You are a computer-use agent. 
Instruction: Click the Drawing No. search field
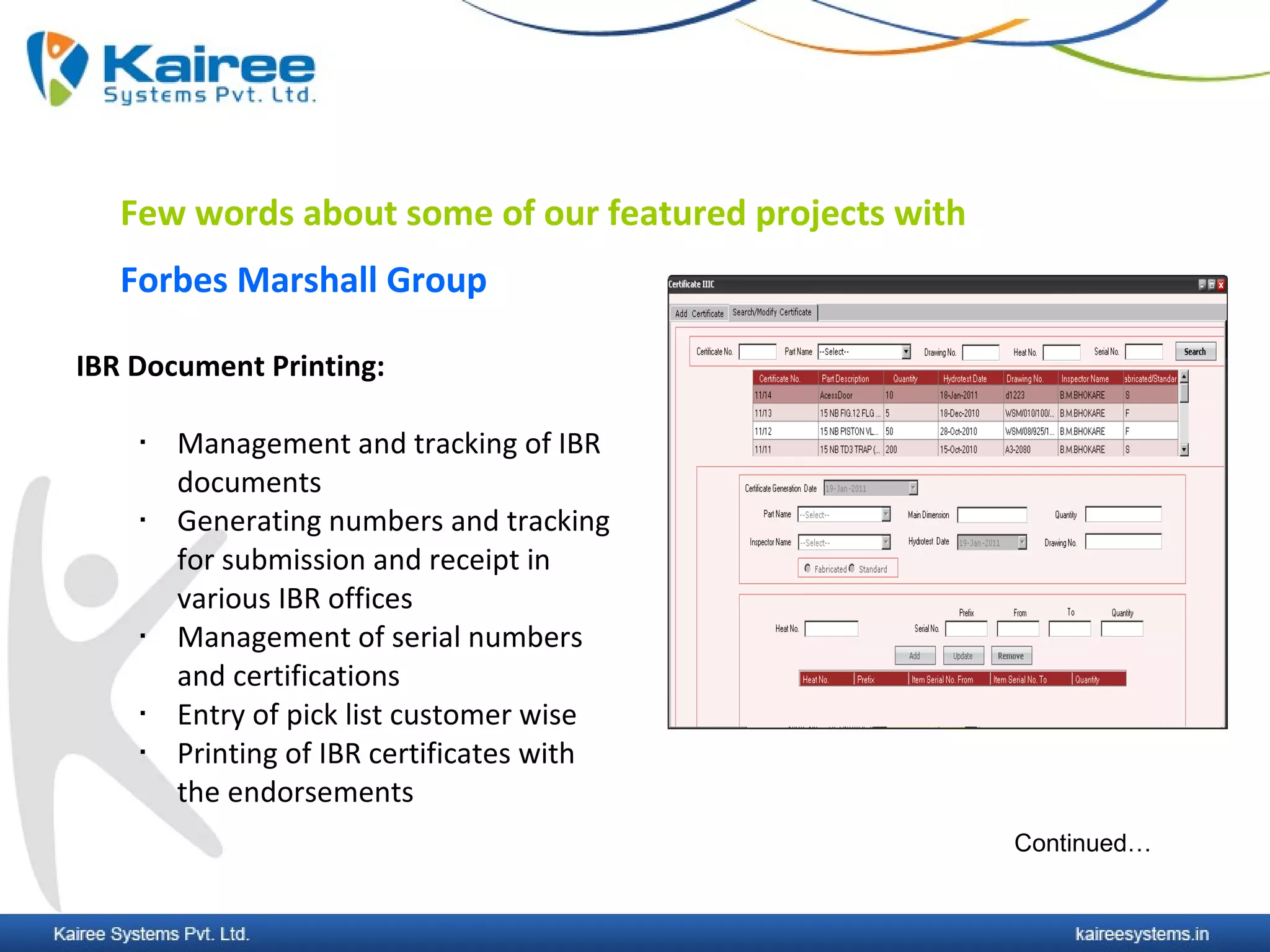[980, 352]
